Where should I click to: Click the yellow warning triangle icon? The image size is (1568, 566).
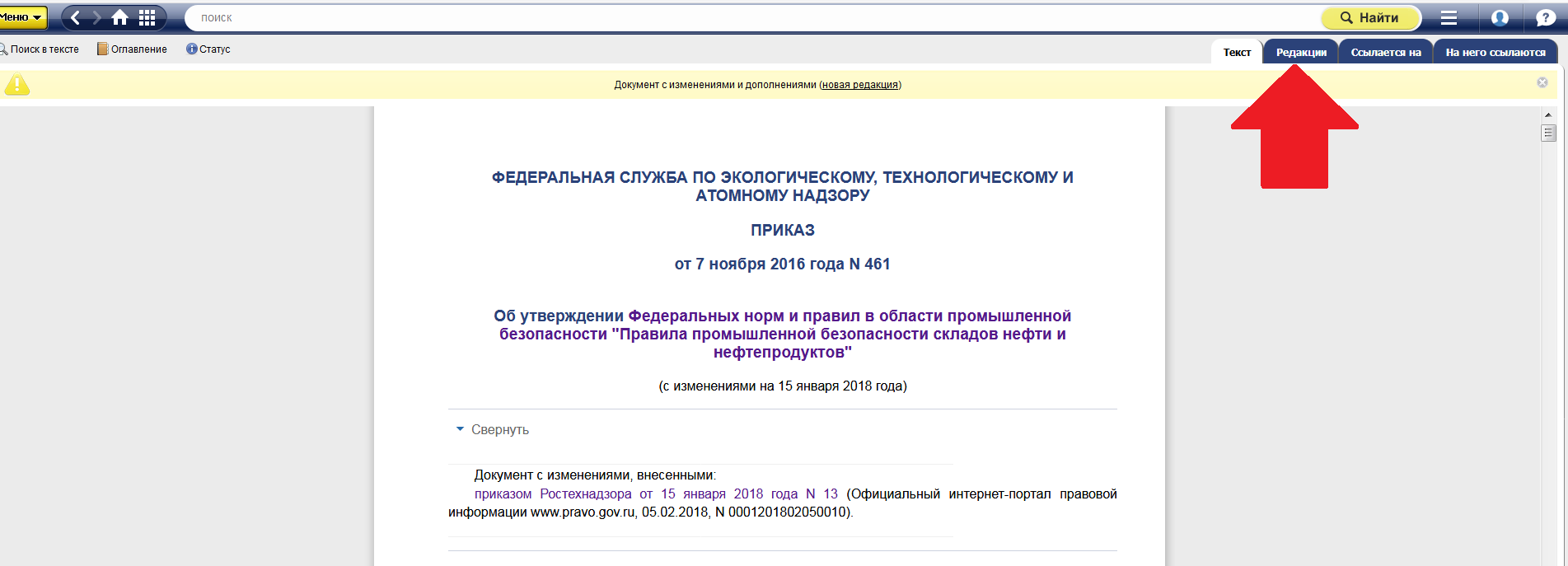[x=16, y=84]
